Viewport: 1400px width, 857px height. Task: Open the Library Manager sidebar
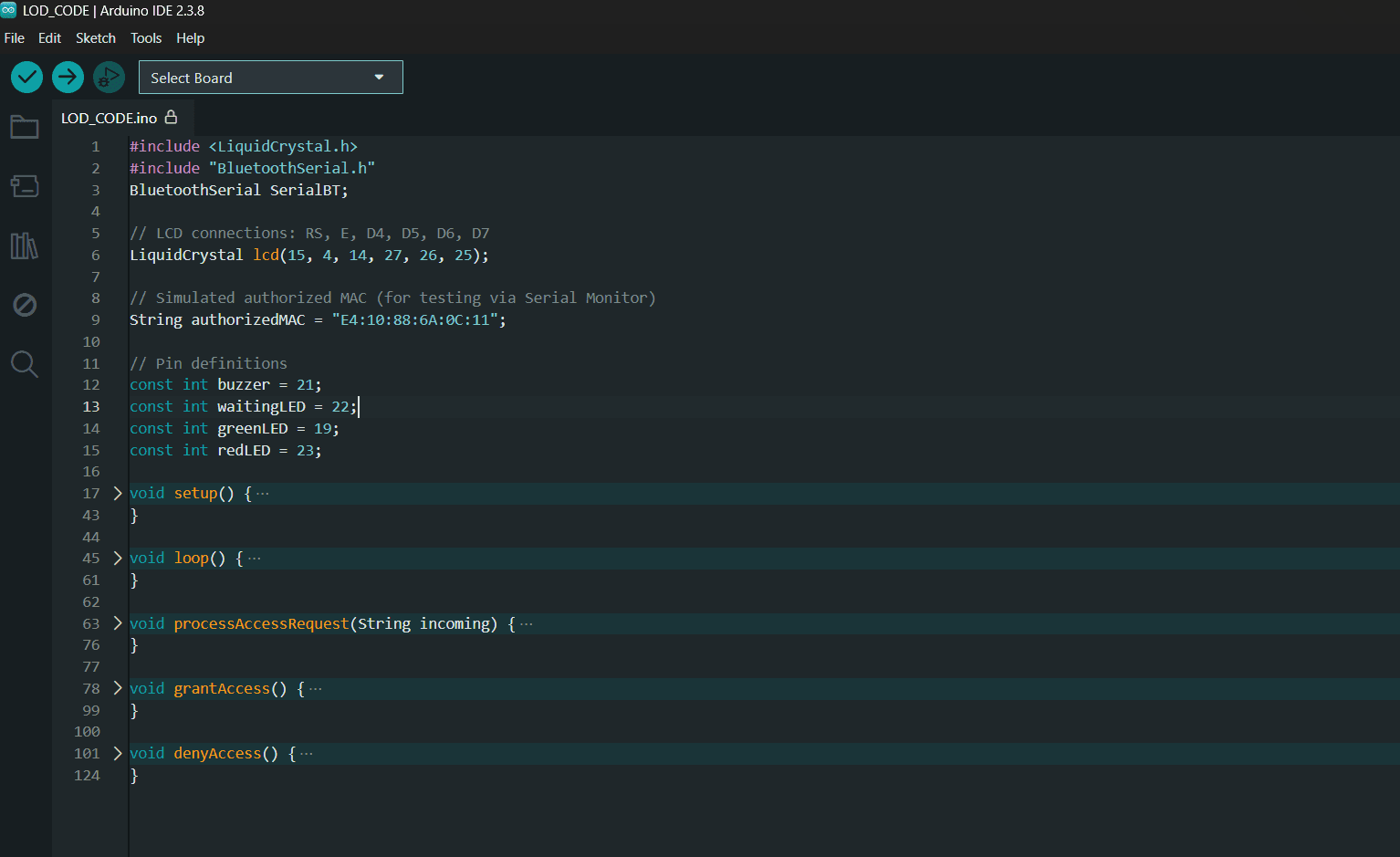tap(25, 246)
